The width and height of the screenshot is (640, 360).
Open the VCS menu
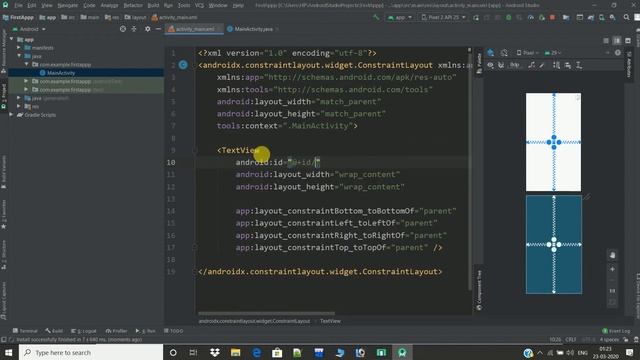point(199,5)
